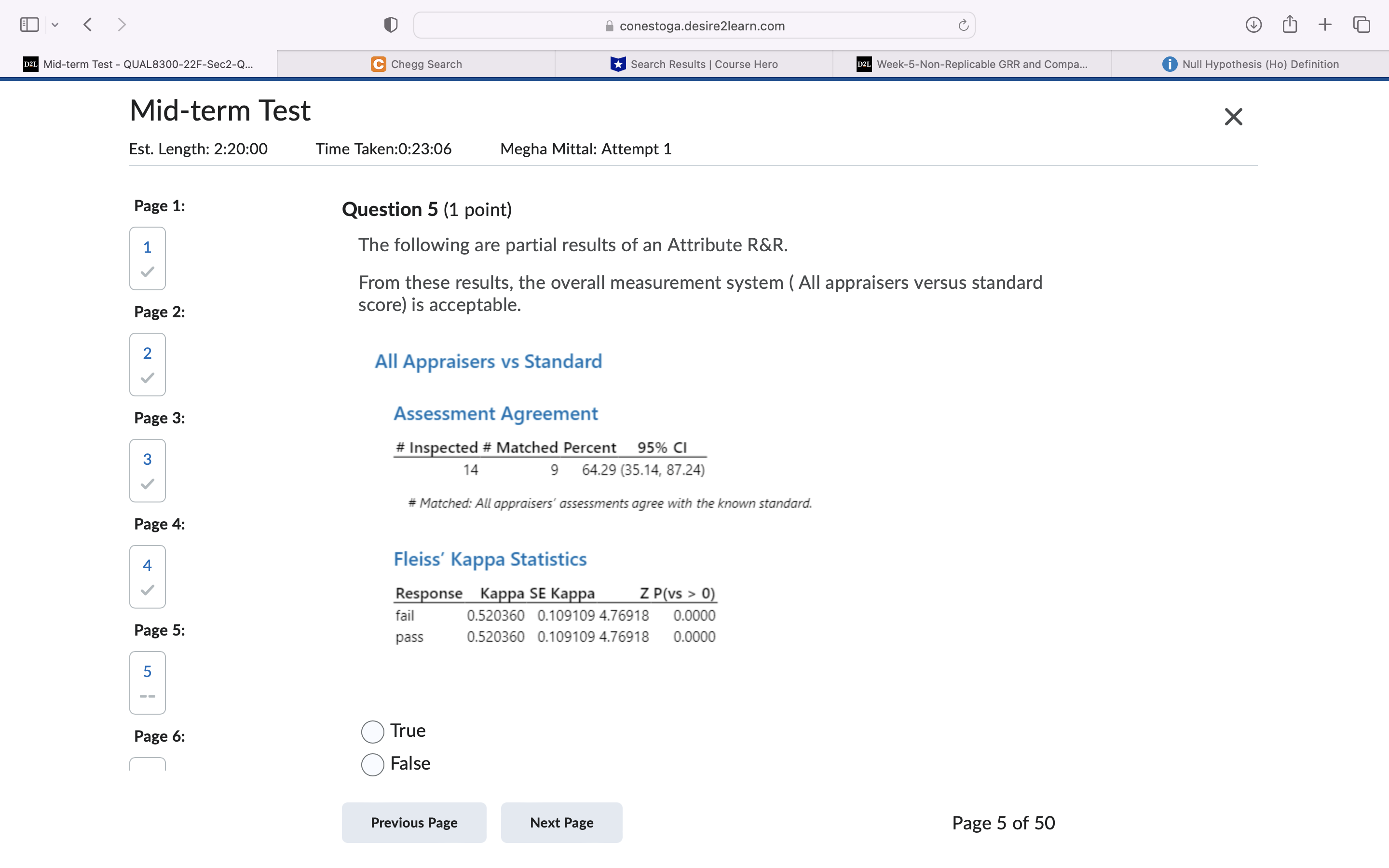Click the share icon in toolbar
The image size is (1389, 868).
[1290, 25]
